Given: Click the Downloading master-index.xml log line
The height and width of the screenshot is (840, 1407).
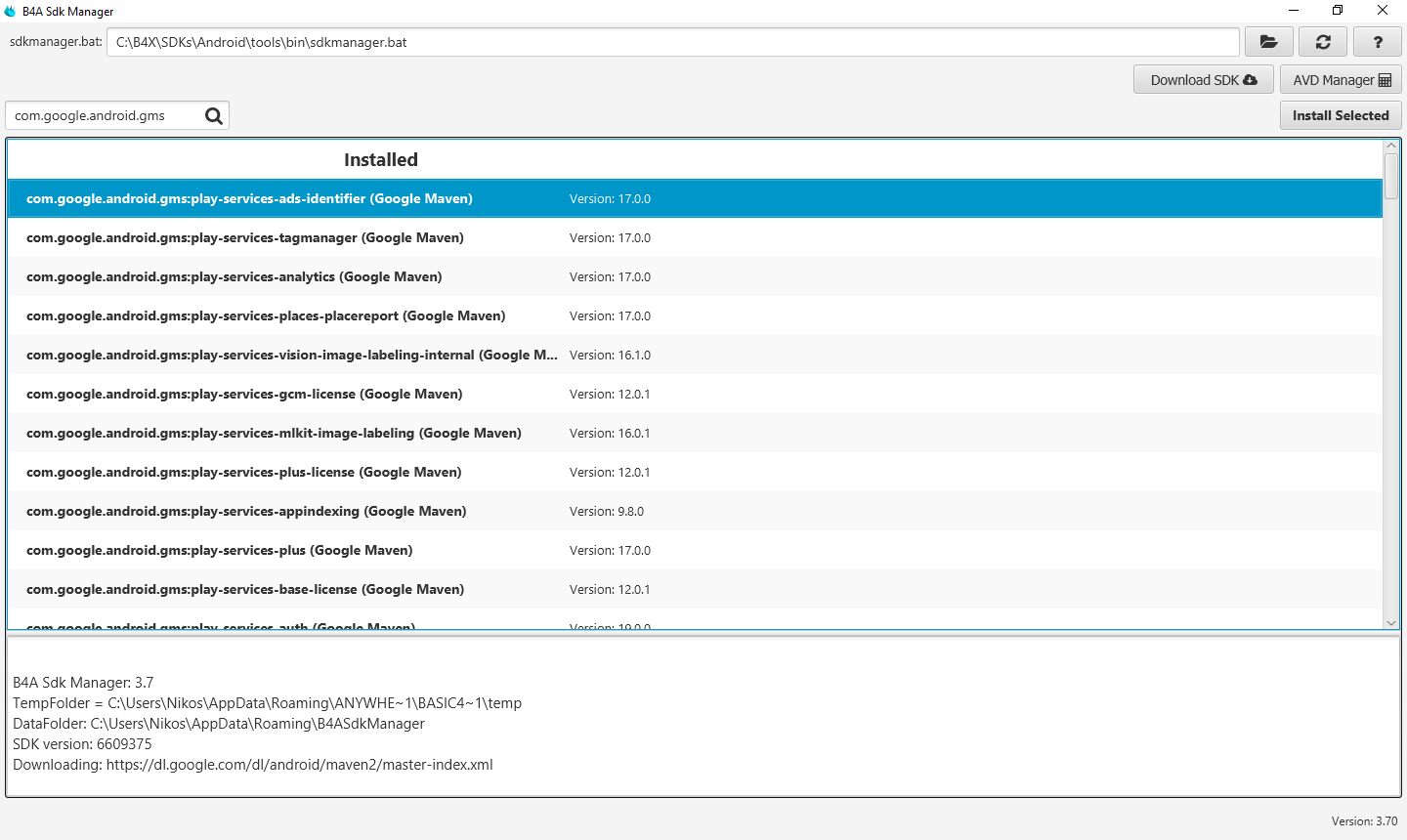Looking at the screenshot, I should tap(253, 765).
